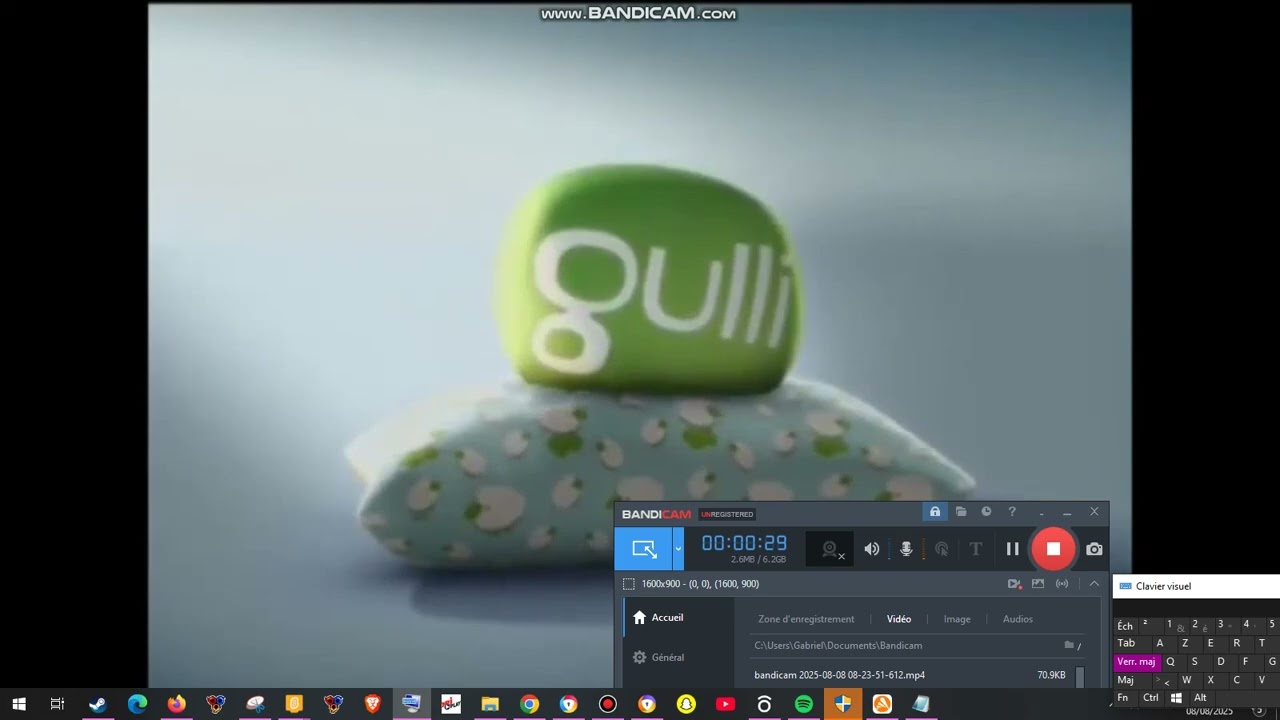Switch to the Vidéo tab
1280x720 pixels.
pos(899,619)
